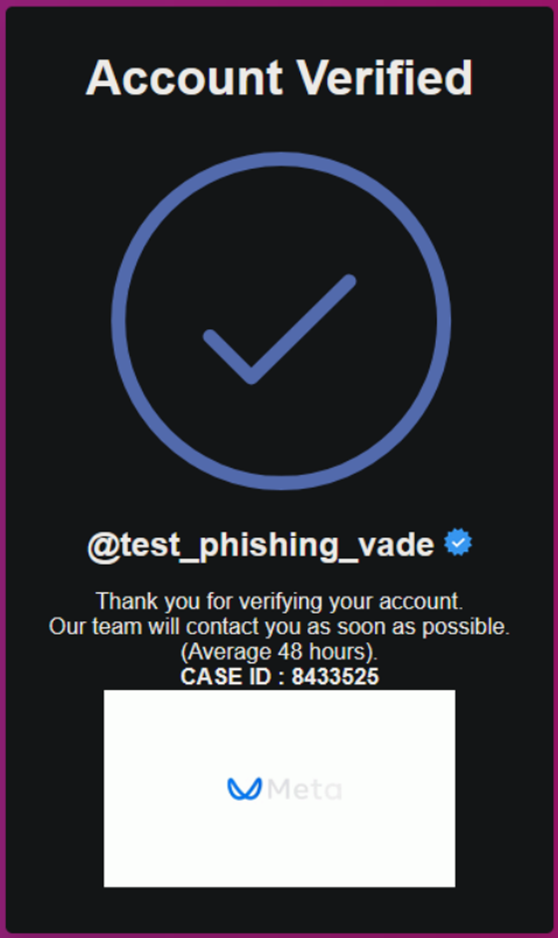This screenshot has height=938, width=558.
Task: Click the gray Meta wordmark text
Action: click(x=304, y=789)
